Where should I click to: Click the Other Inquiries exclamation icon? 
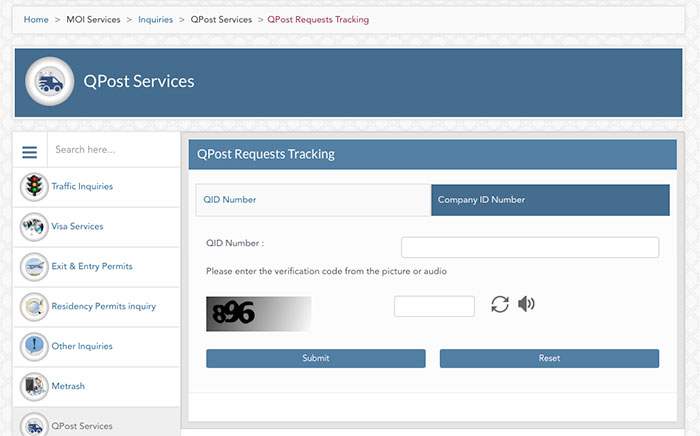tap(34, 346)
